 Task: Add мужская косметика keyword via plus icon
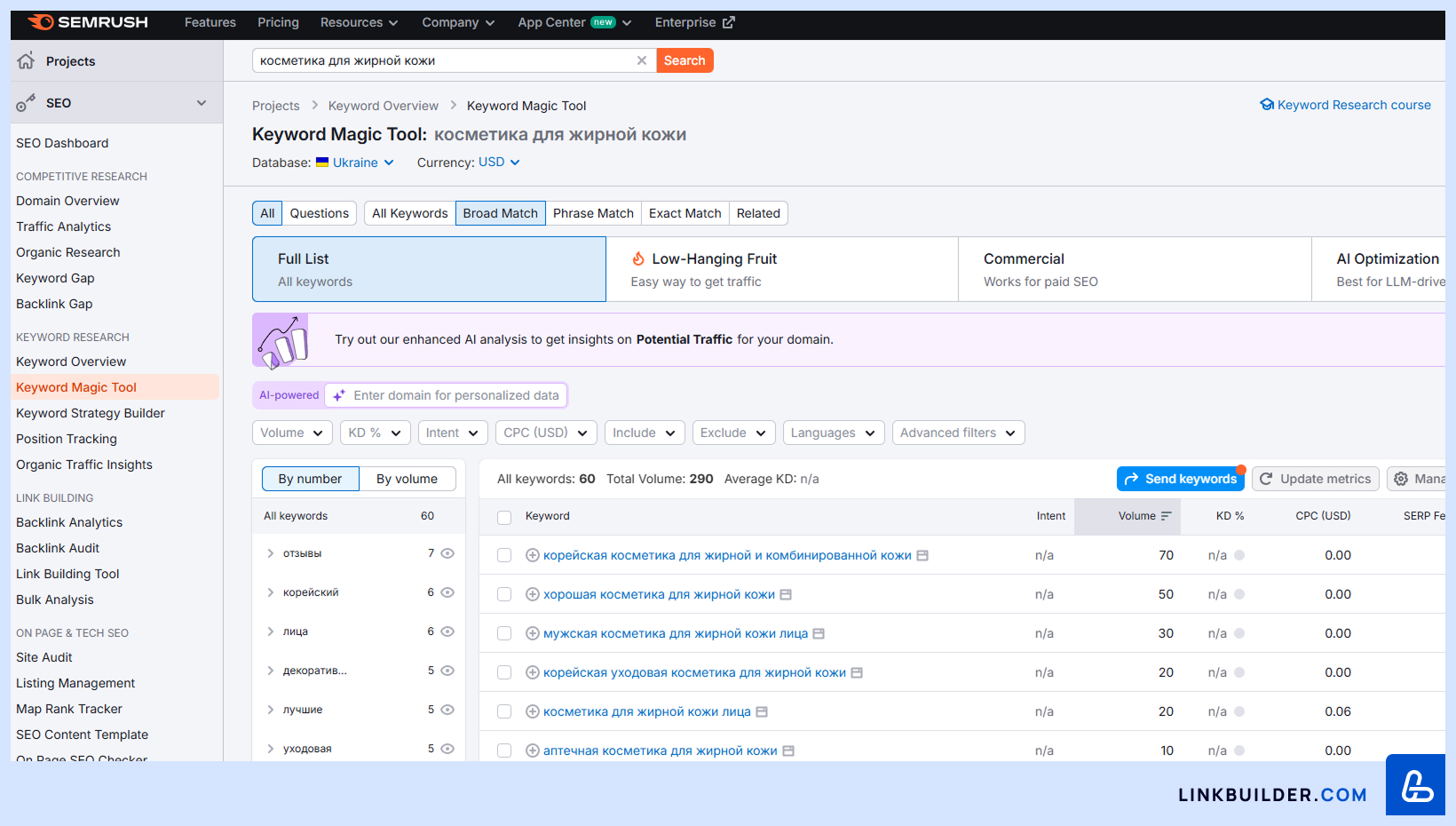[x=533, y=633]
